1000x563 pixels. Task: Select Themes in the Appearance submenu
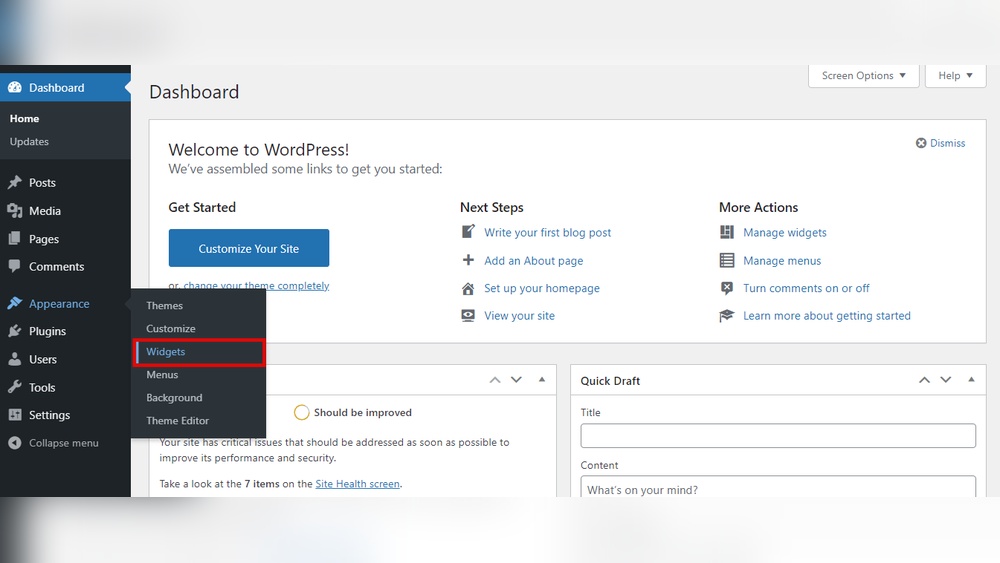point(165,305)
